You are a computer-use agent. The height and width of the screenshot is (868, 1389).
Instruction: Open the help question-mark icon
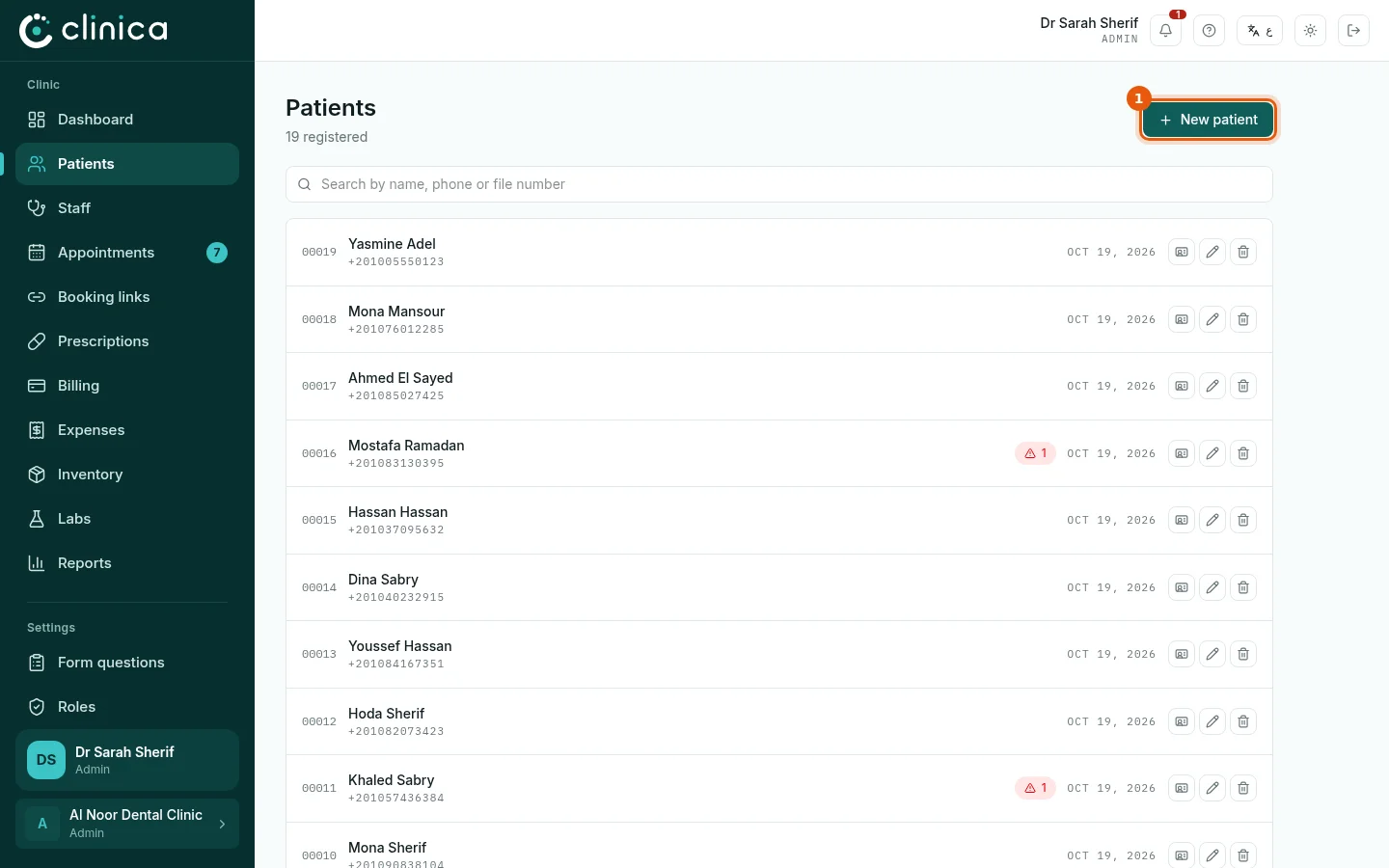click(1209, 31)
